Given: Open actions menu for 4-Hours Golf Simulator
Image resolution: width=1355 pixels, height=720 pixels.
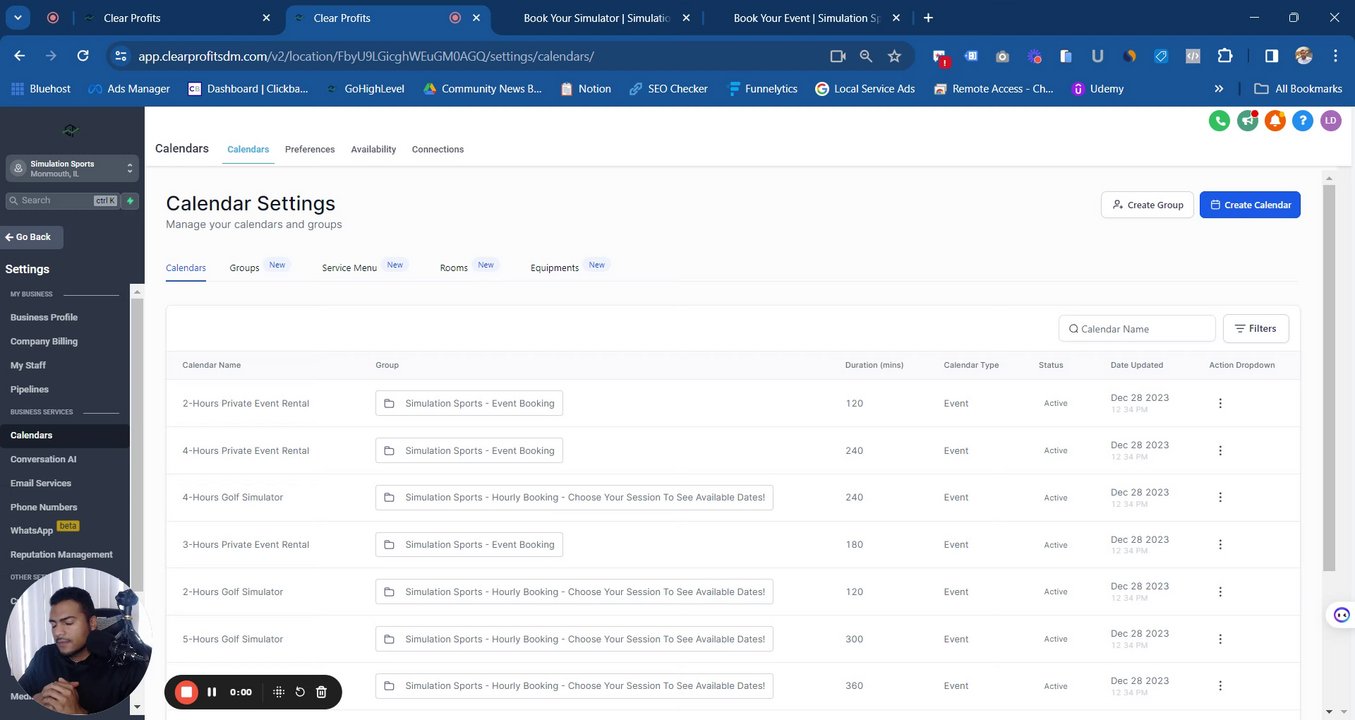Looking at the screenshot, I should coord(1220,497).
